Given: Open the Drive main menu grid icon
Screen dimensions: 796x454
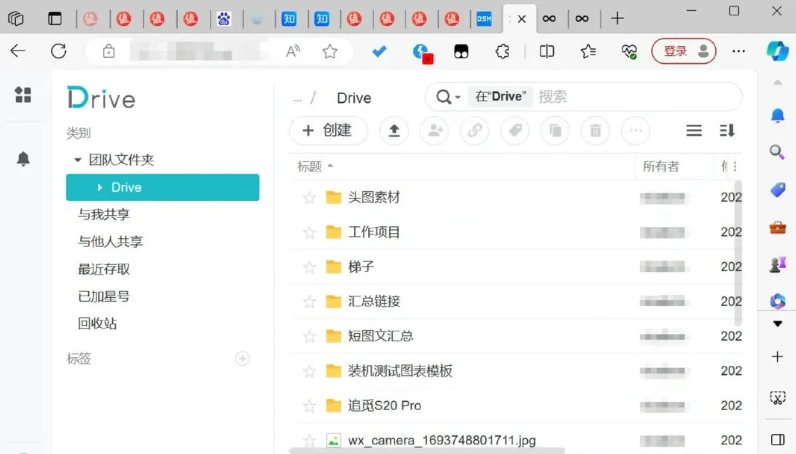Looking at the screenshot, I should tap(23, 94).
